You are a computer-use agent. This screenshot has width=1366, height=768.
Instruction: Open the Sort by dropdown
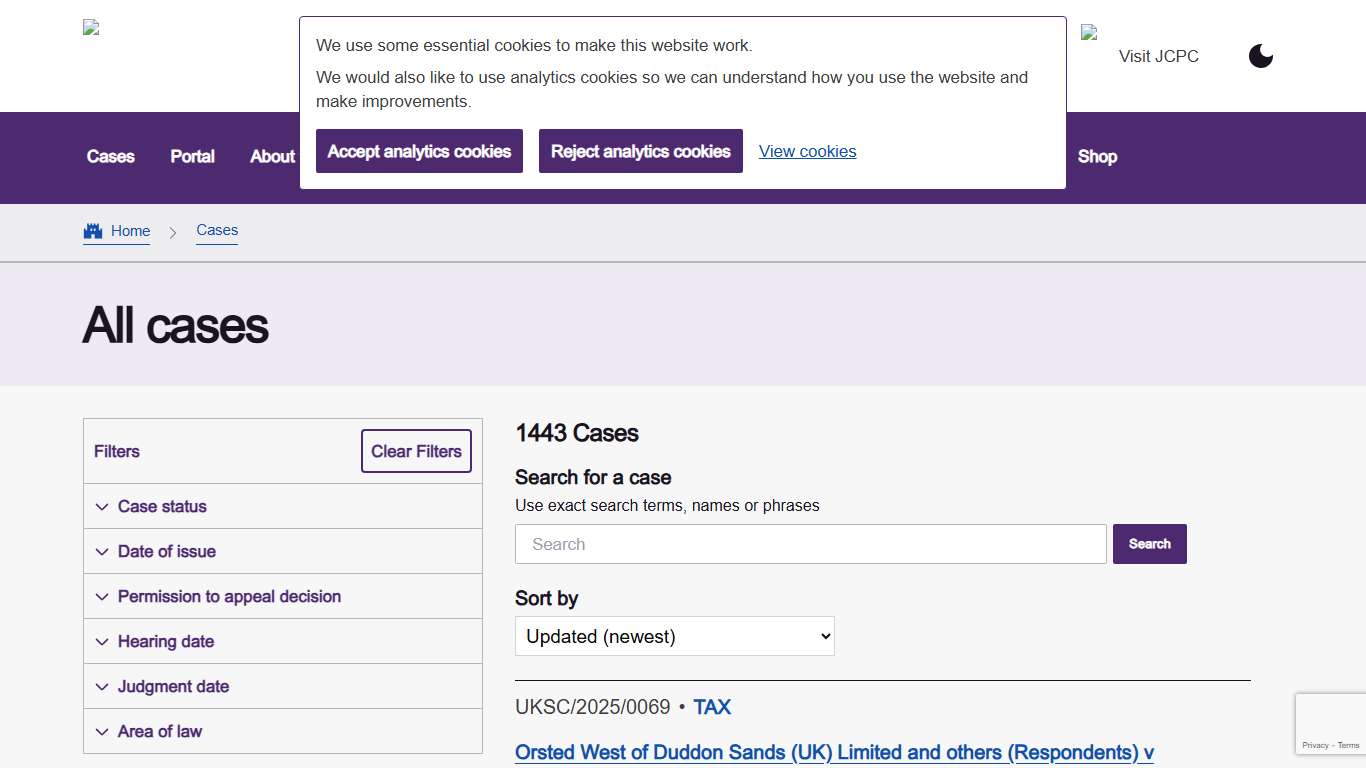[674, 636]
